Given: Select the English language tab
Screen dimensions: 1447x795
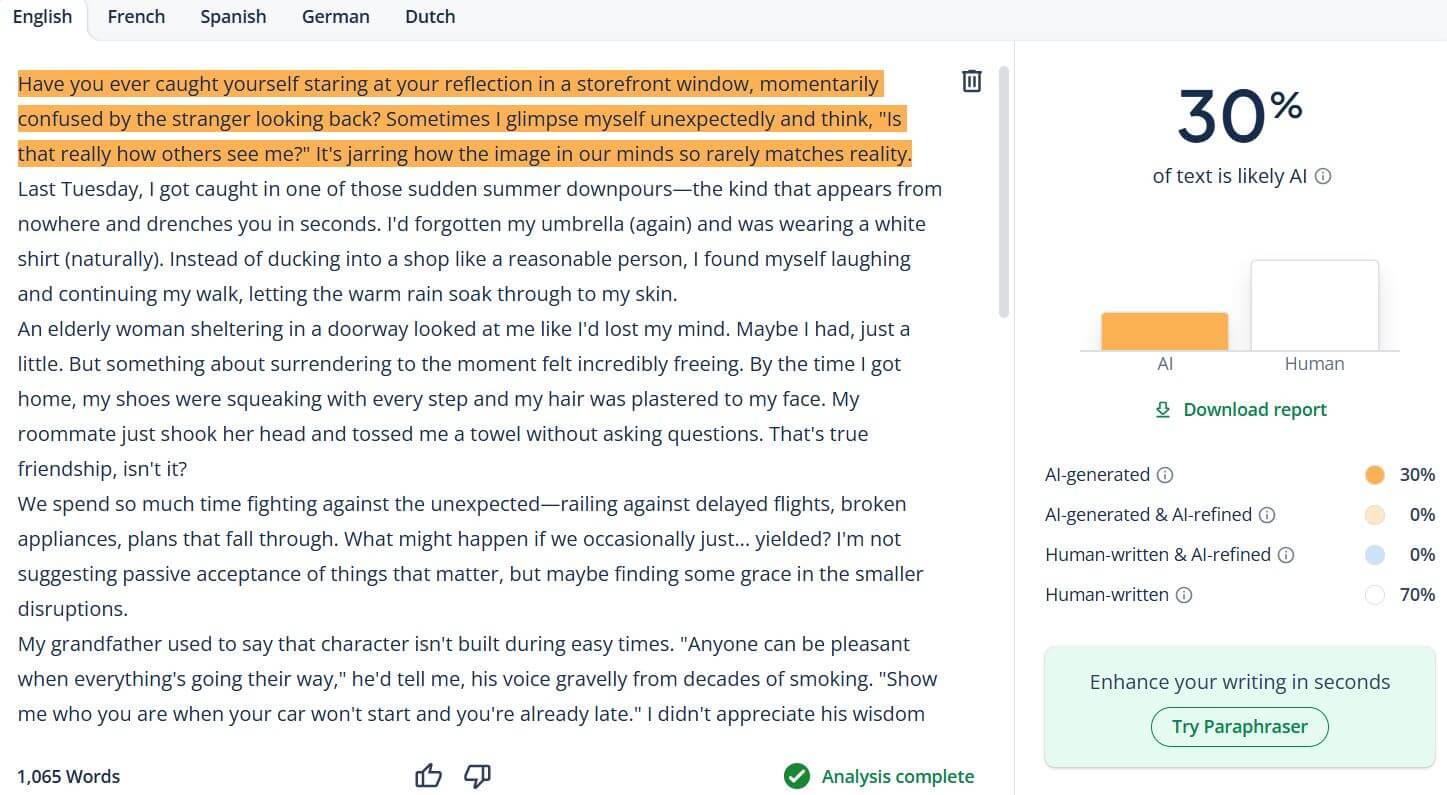Looking at the screenshot, I should pos(42,17).
